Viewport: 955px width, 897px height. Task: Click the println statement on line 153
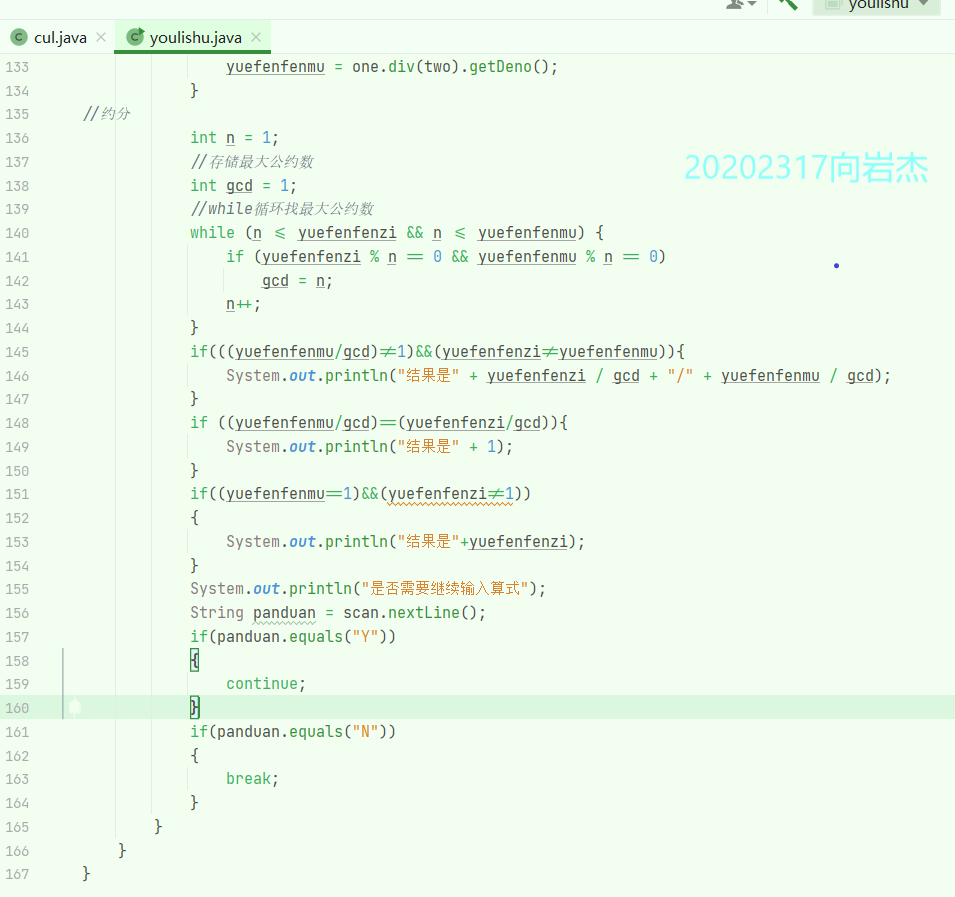coord(405,541)
